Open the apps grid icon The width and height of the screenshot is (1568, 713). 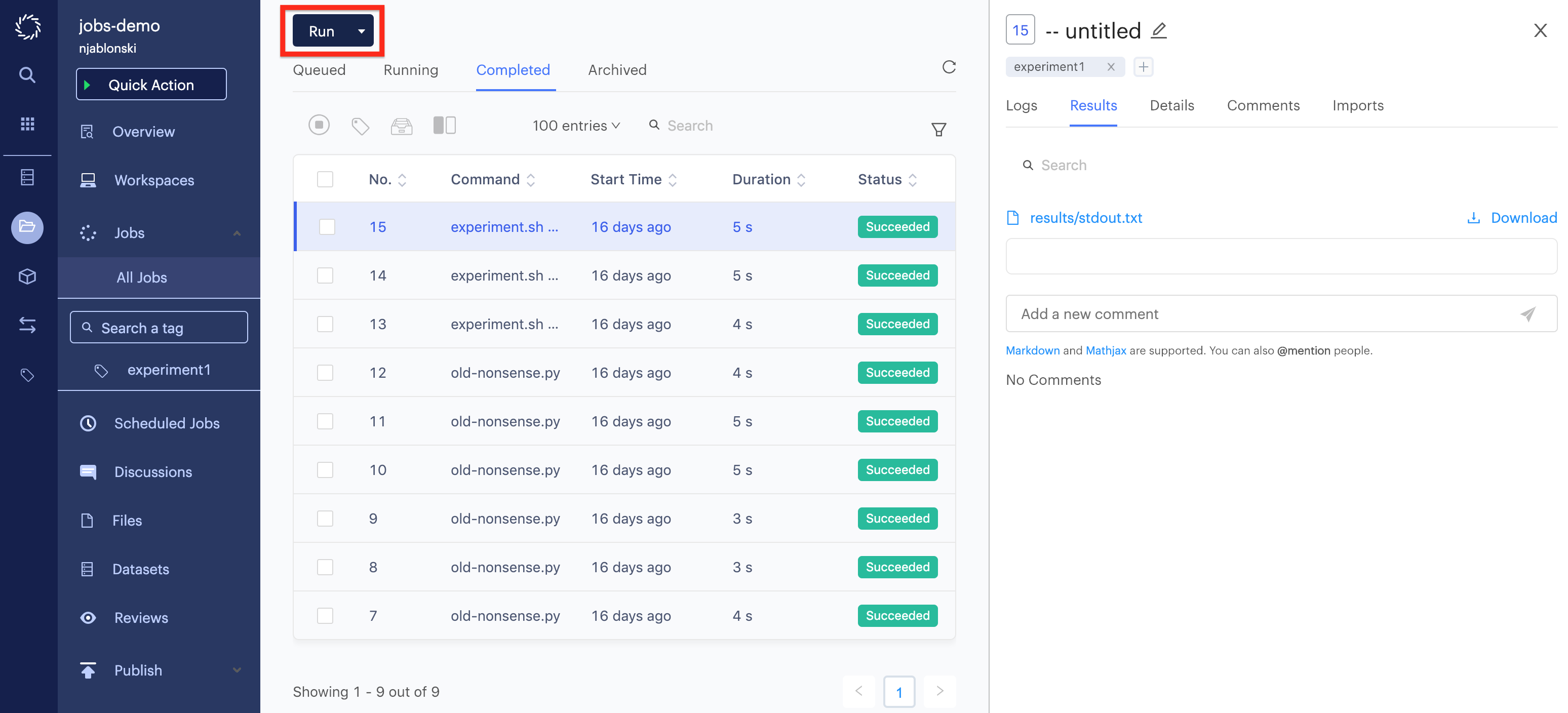coord(27,124)
